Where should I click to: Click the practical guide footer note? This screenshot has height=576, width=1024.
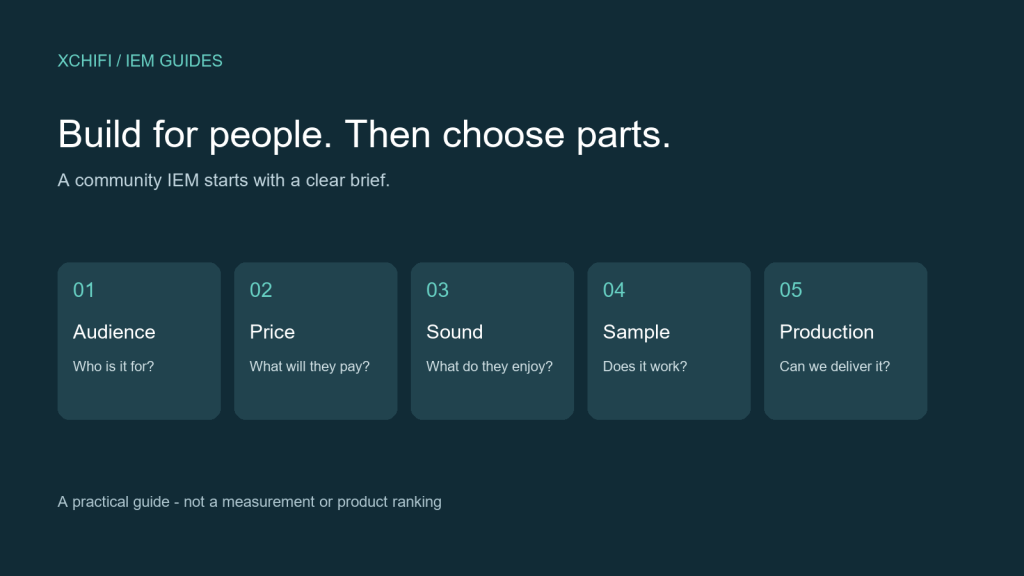[249, 502]
